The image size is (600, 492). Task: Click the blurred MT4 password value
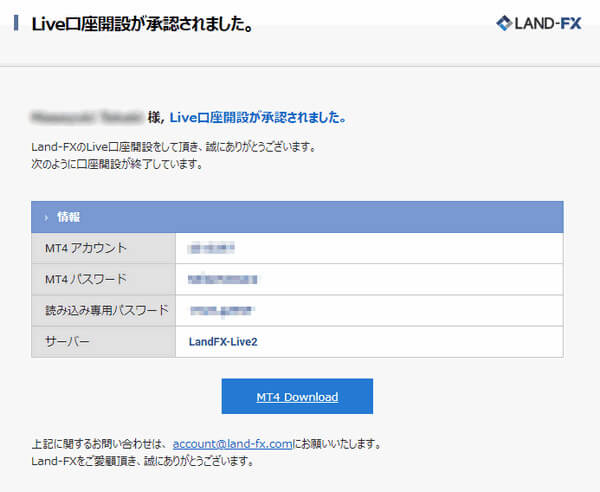(x=222, y=279)
